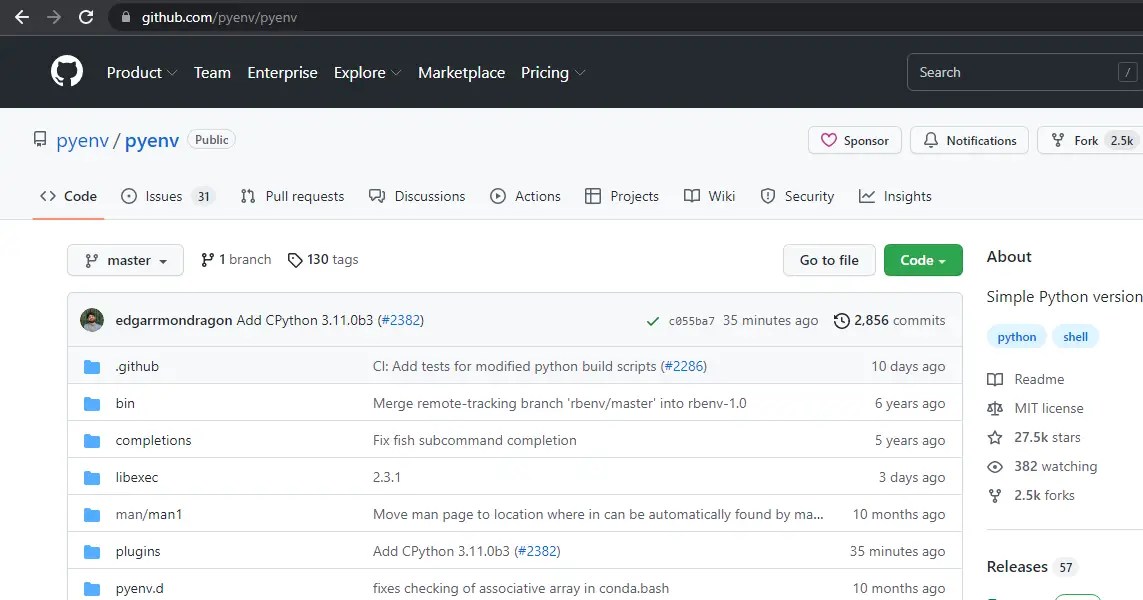Click the browser forward arrow

click(54, 17)
